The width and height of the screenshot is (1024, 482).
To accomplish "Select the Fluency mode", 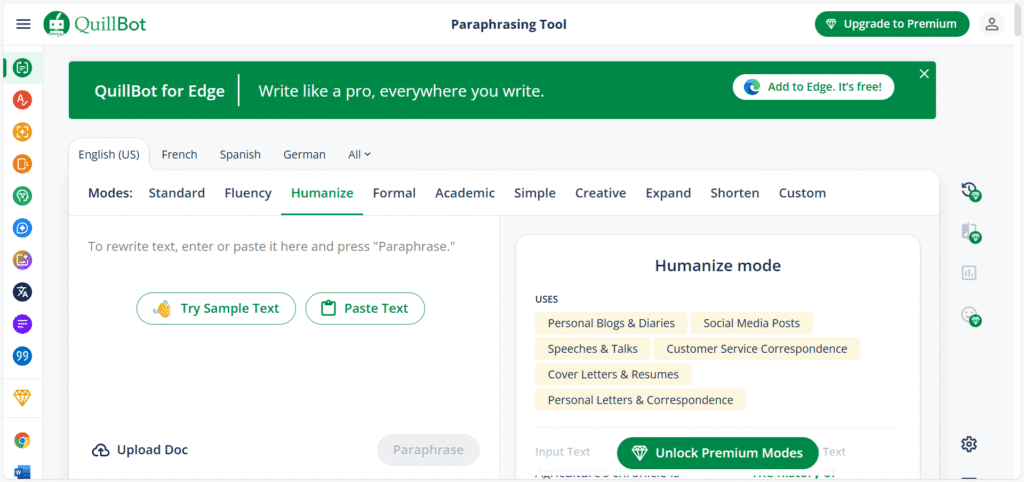I will [248, 193].
